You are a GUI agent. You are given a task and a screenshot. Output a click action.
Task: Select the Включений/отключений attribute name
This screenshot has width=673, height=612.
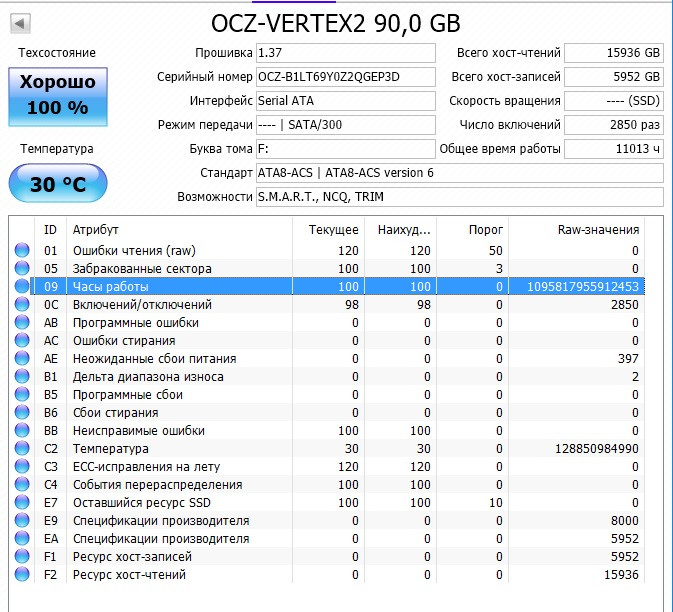(x=142, y=305)
